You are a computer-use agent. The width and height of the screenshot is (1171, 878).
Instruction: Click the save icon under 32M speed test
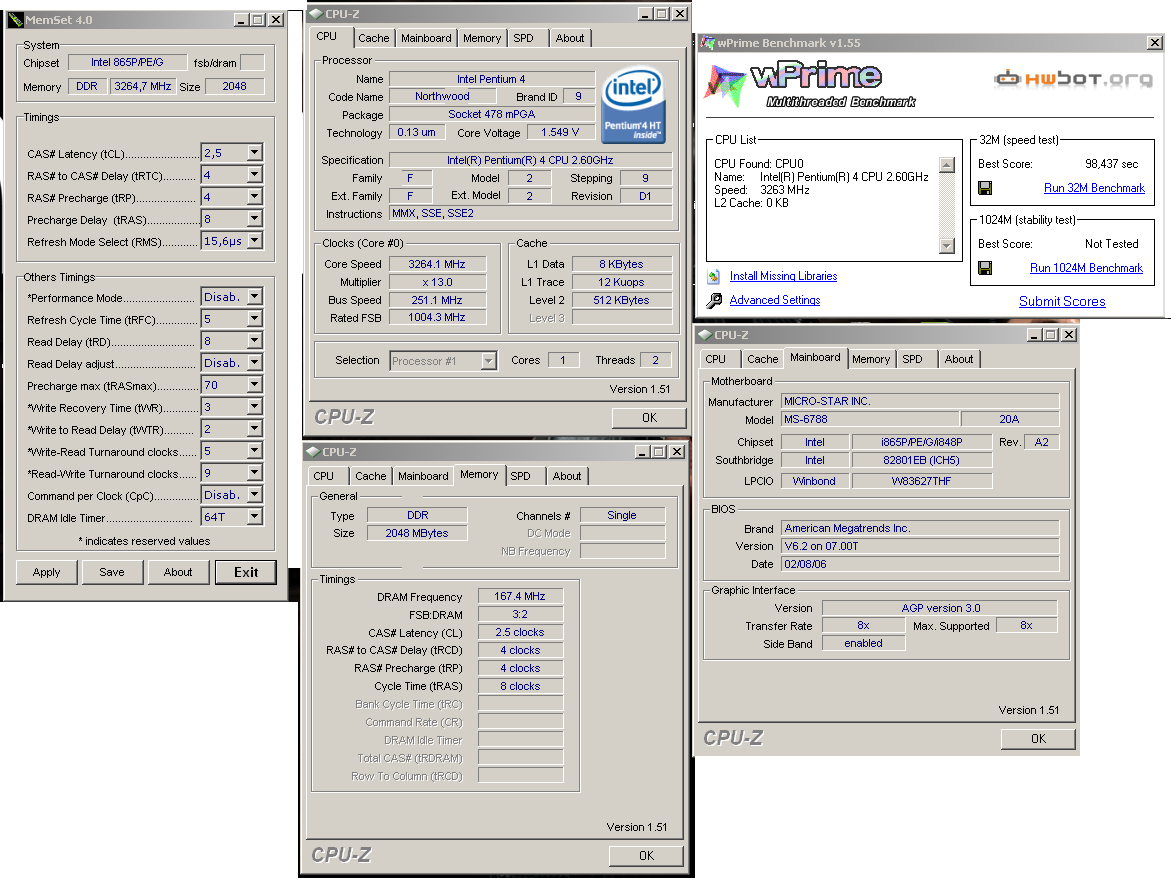tap(985, 188)
